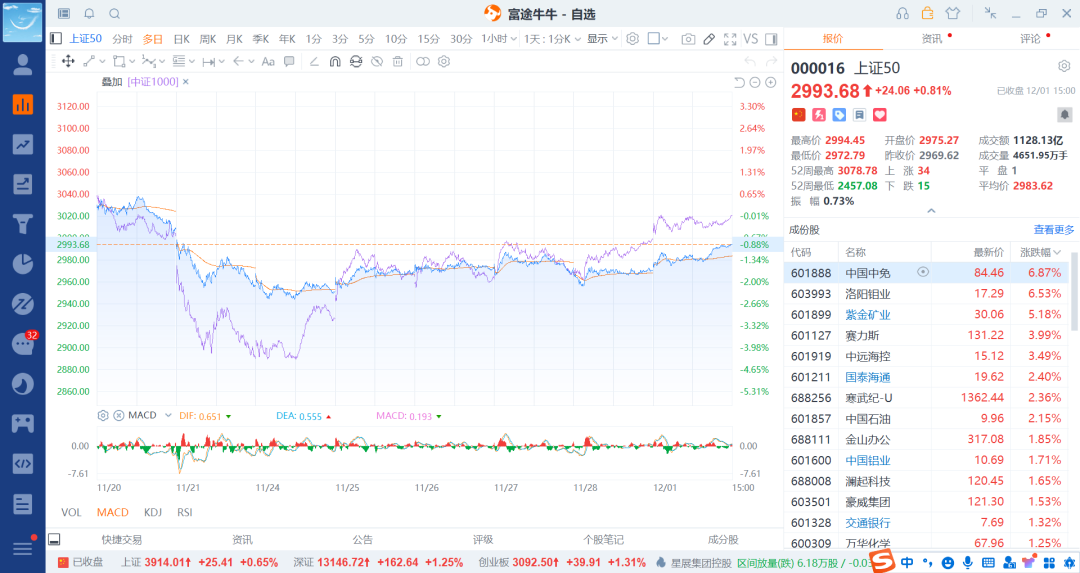This screenshot has width=1080, height=573.
Task: Open VS compare tool
Action: (751, 39)
